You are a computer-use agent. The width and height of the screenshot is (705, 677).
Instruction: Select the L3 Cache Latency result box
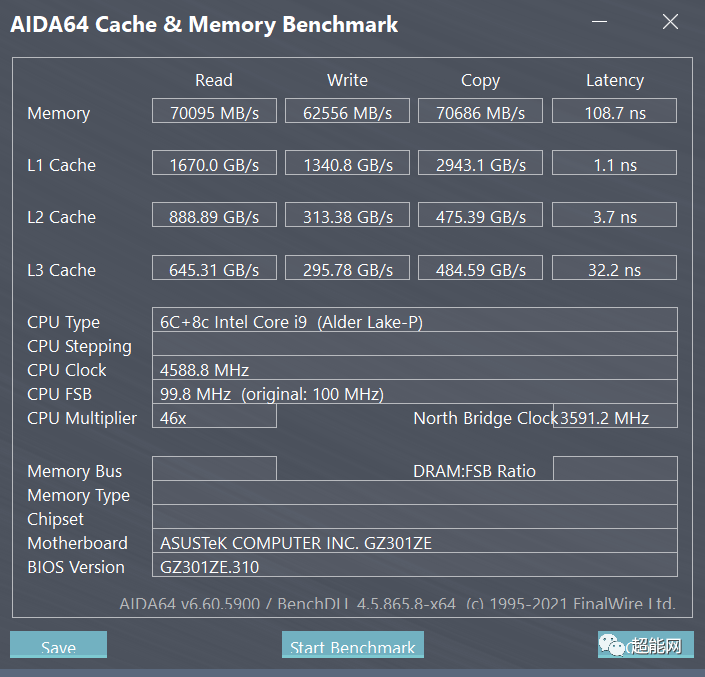point(614,269)
